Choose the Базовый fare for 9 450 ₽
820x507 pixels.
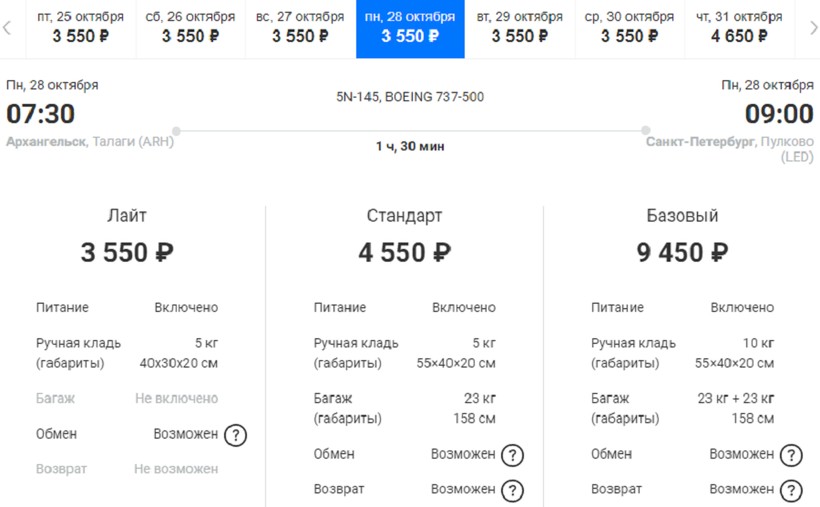click(x=682, y=253)
